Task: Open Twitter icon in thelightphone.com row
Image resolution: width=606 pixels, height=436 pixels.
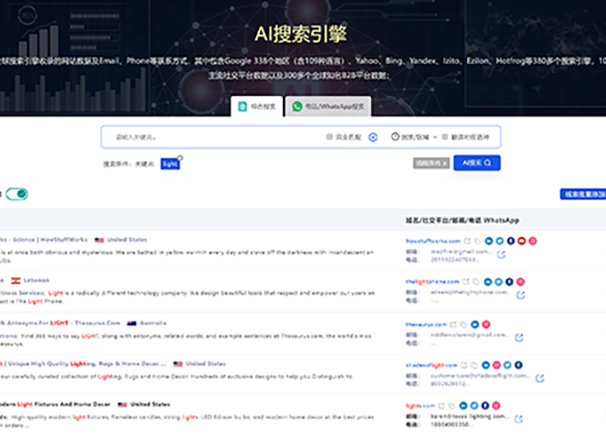Action: (499, 282)
